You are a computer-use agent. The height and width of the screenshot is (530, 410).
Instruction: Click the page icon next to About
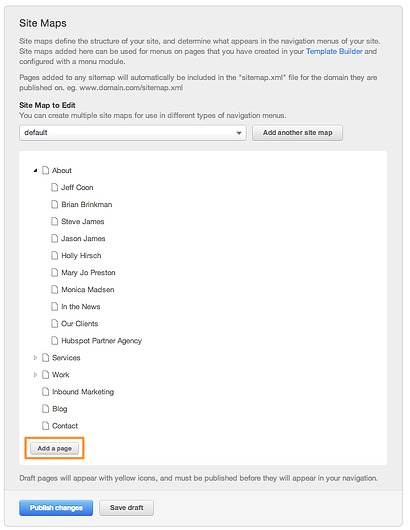pyautogui.click(x=45, y=170)
